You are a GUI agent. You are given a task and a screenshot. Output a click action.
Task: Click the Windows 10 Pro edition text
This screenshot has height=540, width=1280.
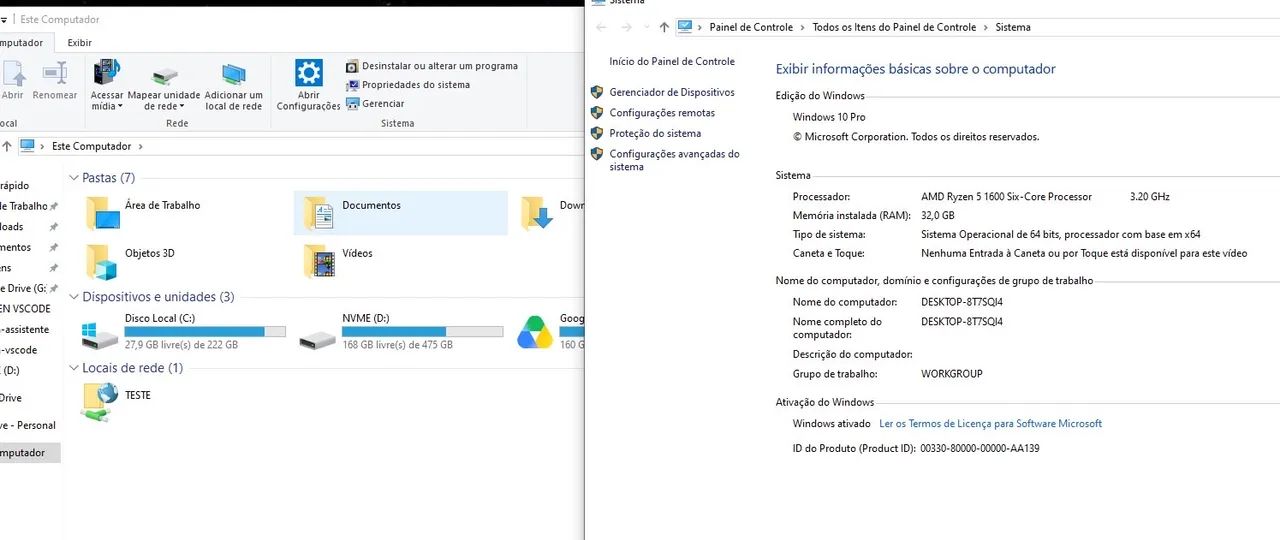coord(828,117)
